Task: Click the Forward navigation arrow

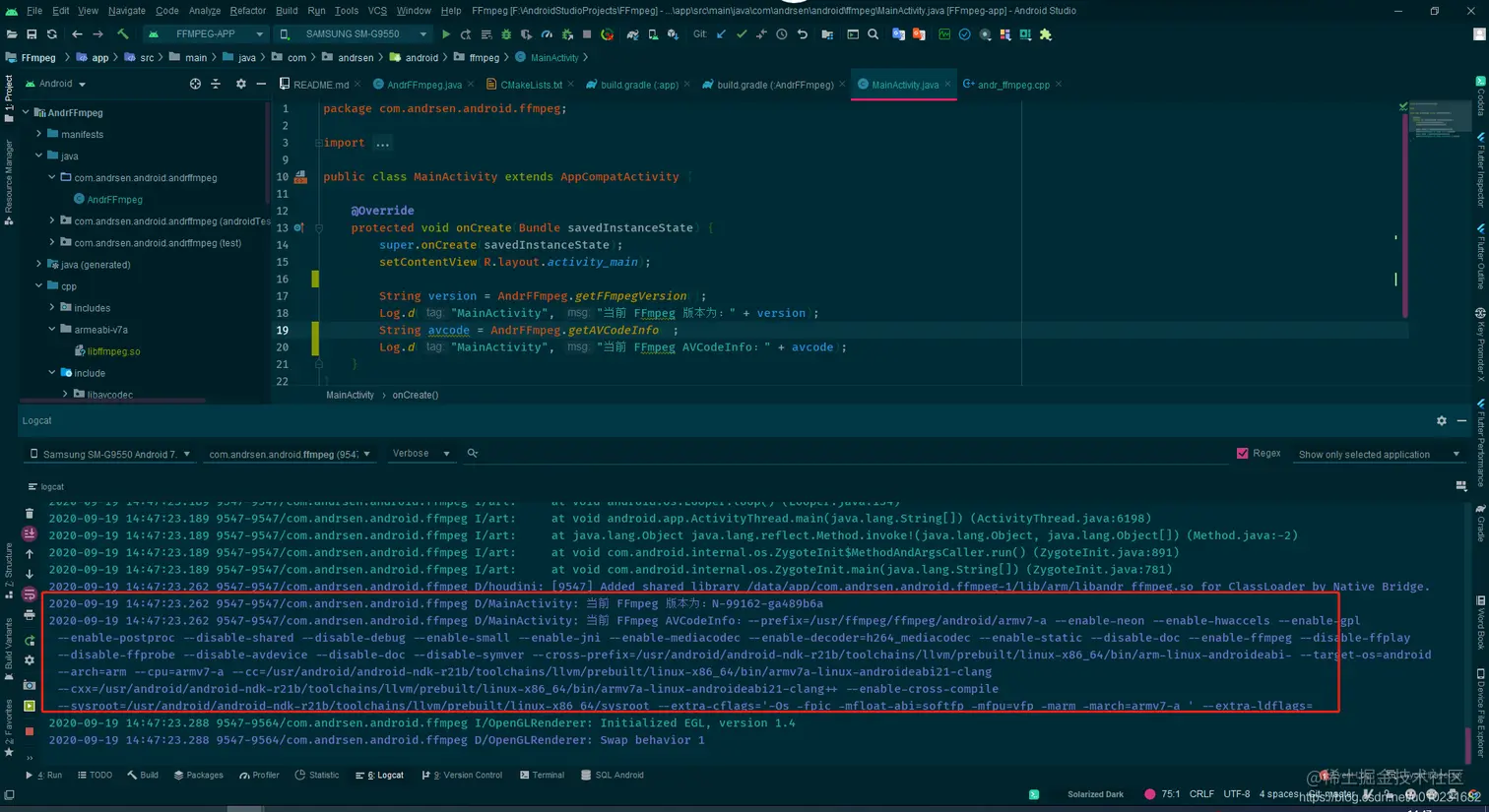Action: click(x=97, y=34)
